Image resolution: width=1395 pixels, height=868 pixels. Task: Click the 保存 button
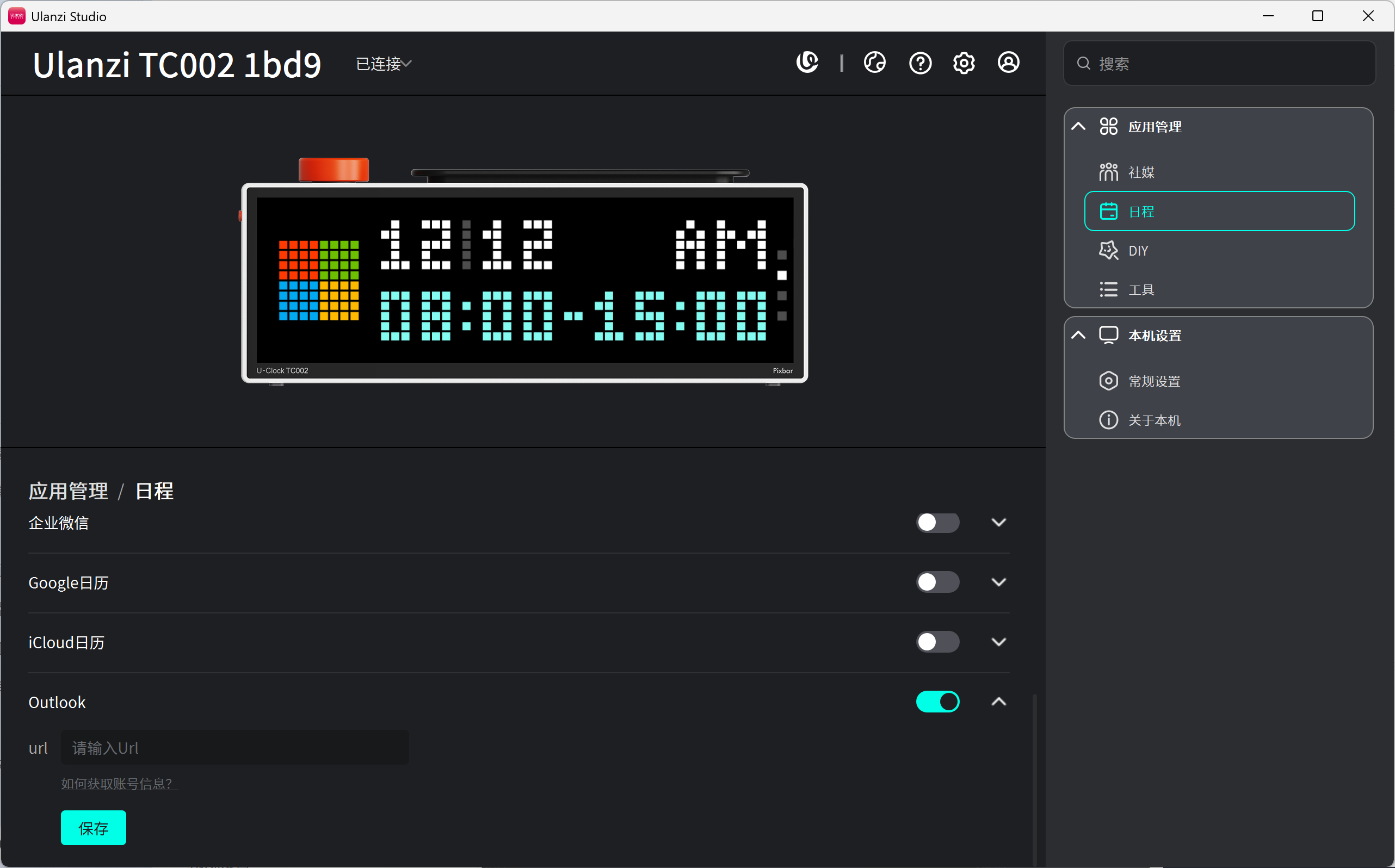(x=94, y=828)
